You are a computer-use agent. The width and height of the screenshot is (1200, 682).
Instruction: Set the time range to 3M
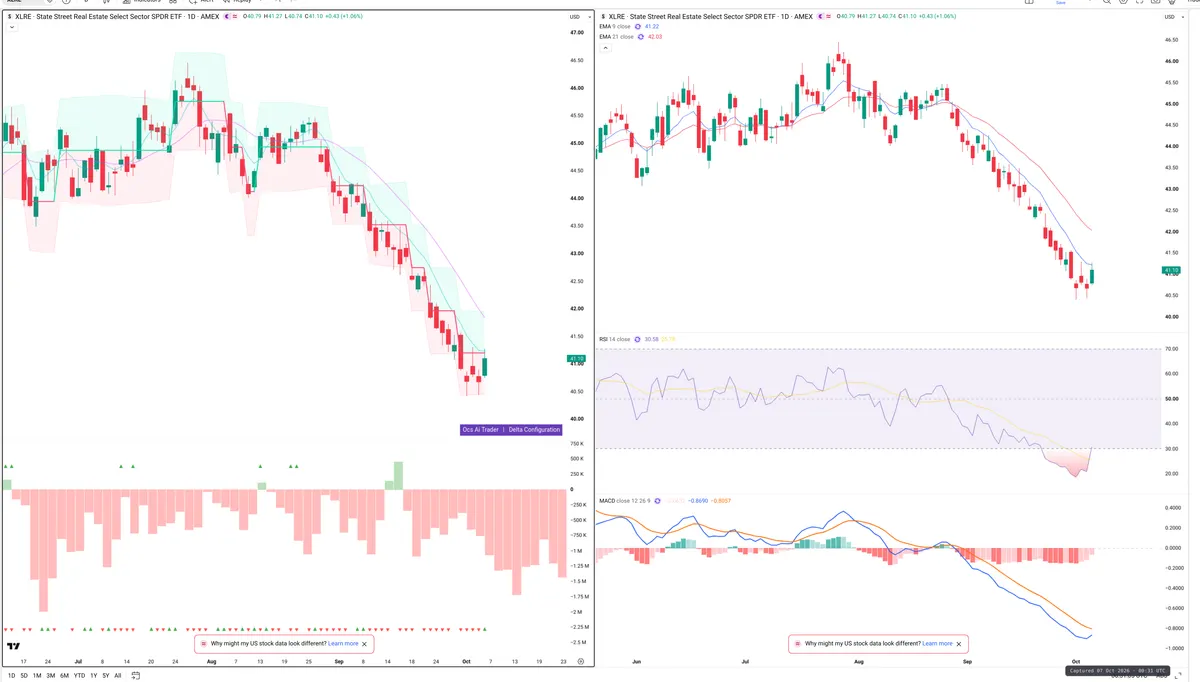pyautogui.click(x=51, y=675)
